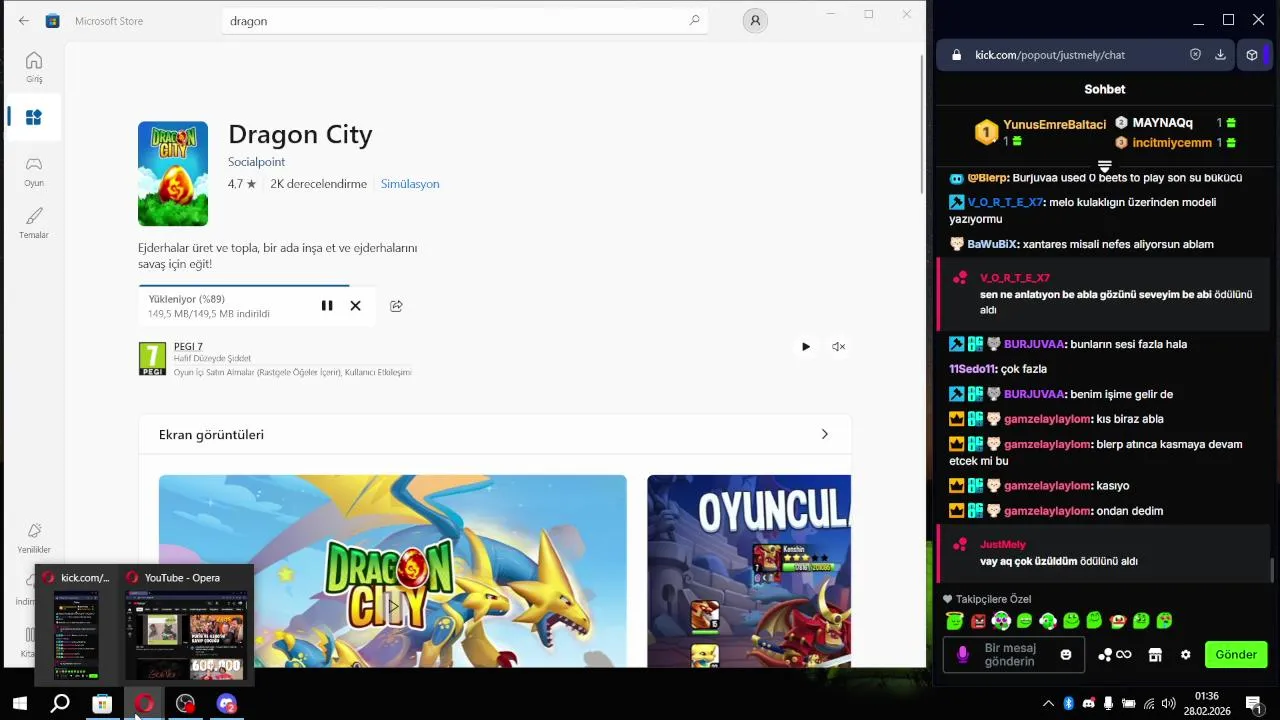Cancel the Dragon City download
Screen dimensions: 1280x720
[355, 306]
